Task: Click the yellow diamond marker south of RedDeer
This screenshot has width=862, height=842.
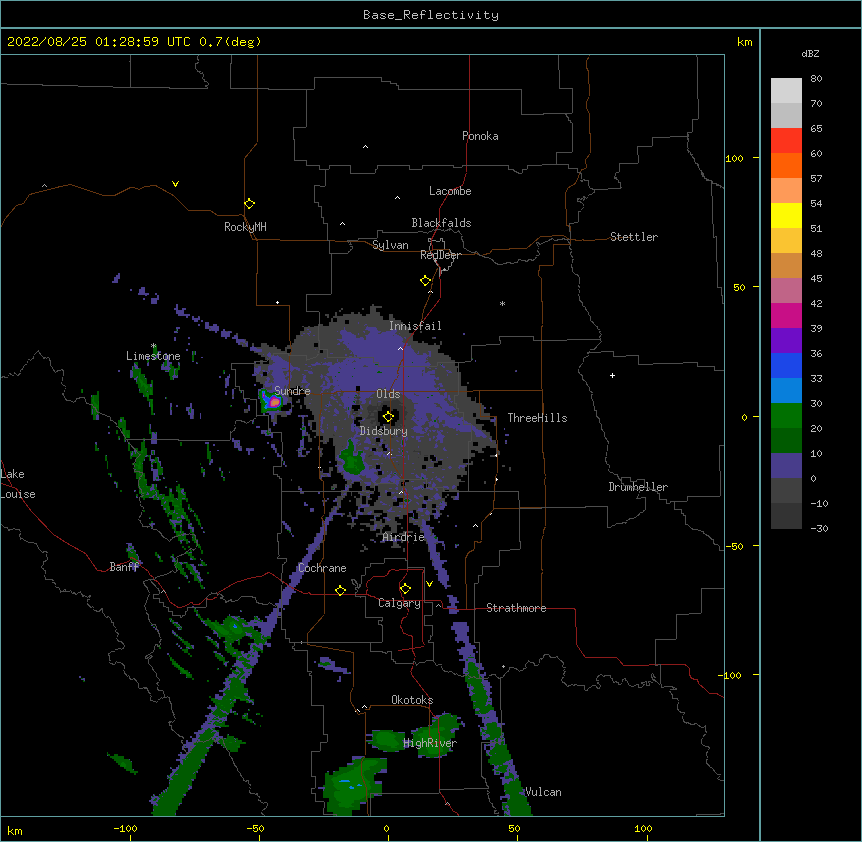Action: (425, 281)
